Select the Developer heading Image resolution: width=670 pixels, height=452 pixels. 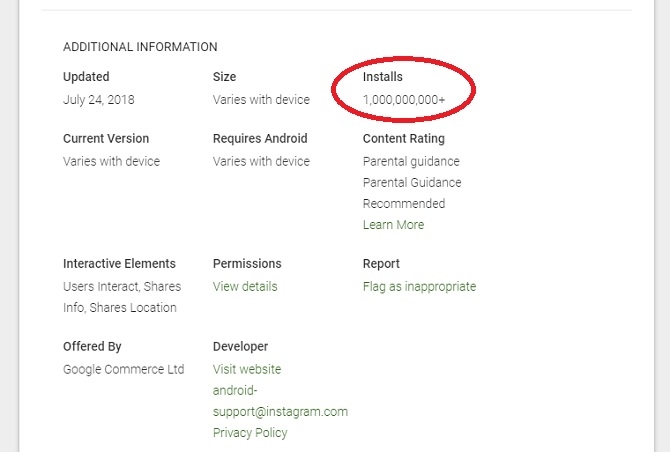[x=241, y=347]
